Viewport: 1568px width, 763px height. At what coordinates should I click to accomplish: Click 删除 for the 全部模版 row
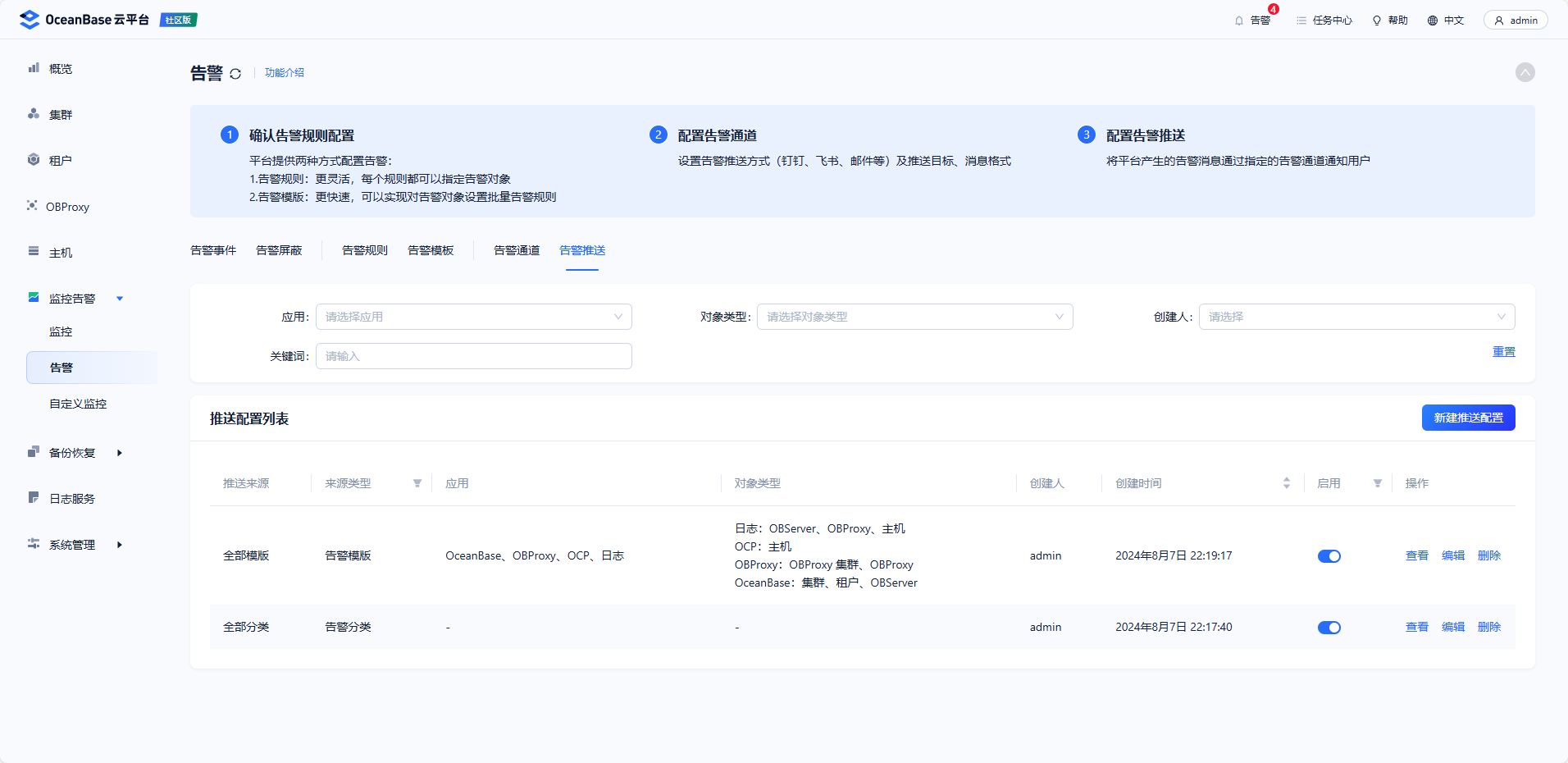click(1489, 555)
